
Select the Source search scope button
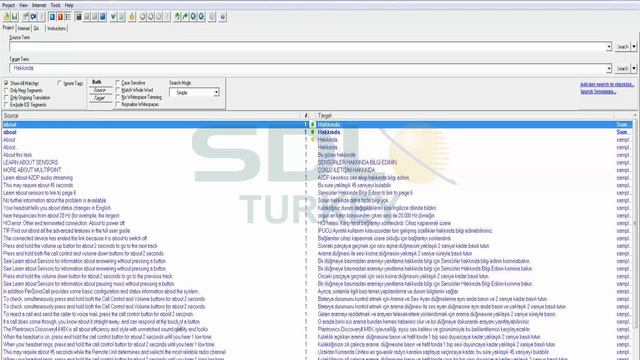tap(100, 90)
